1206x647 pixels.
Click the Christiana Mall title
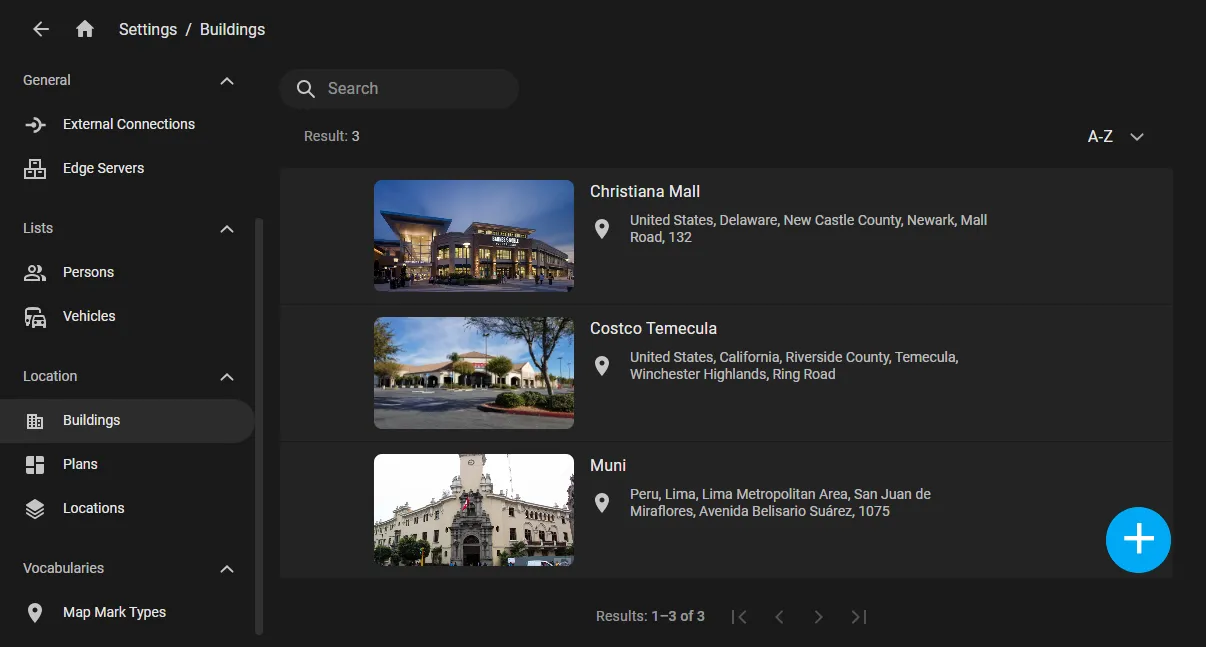(645, 192)
